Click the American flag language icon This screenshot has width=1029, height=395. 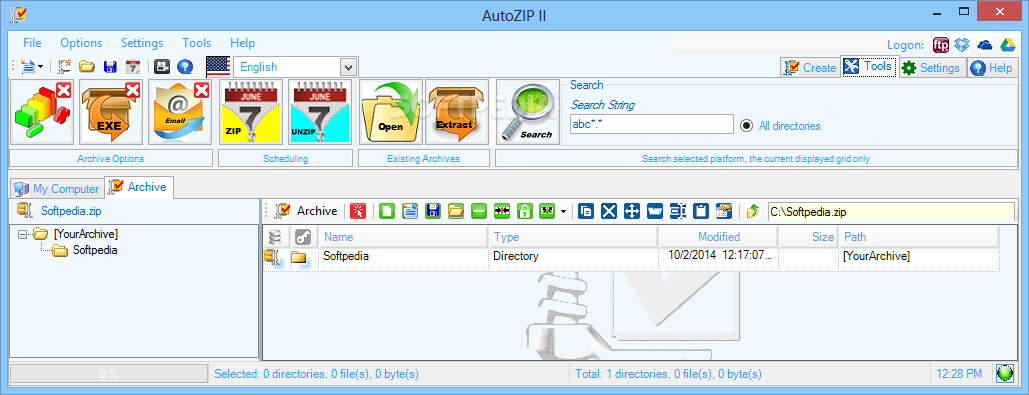(218, 67)
